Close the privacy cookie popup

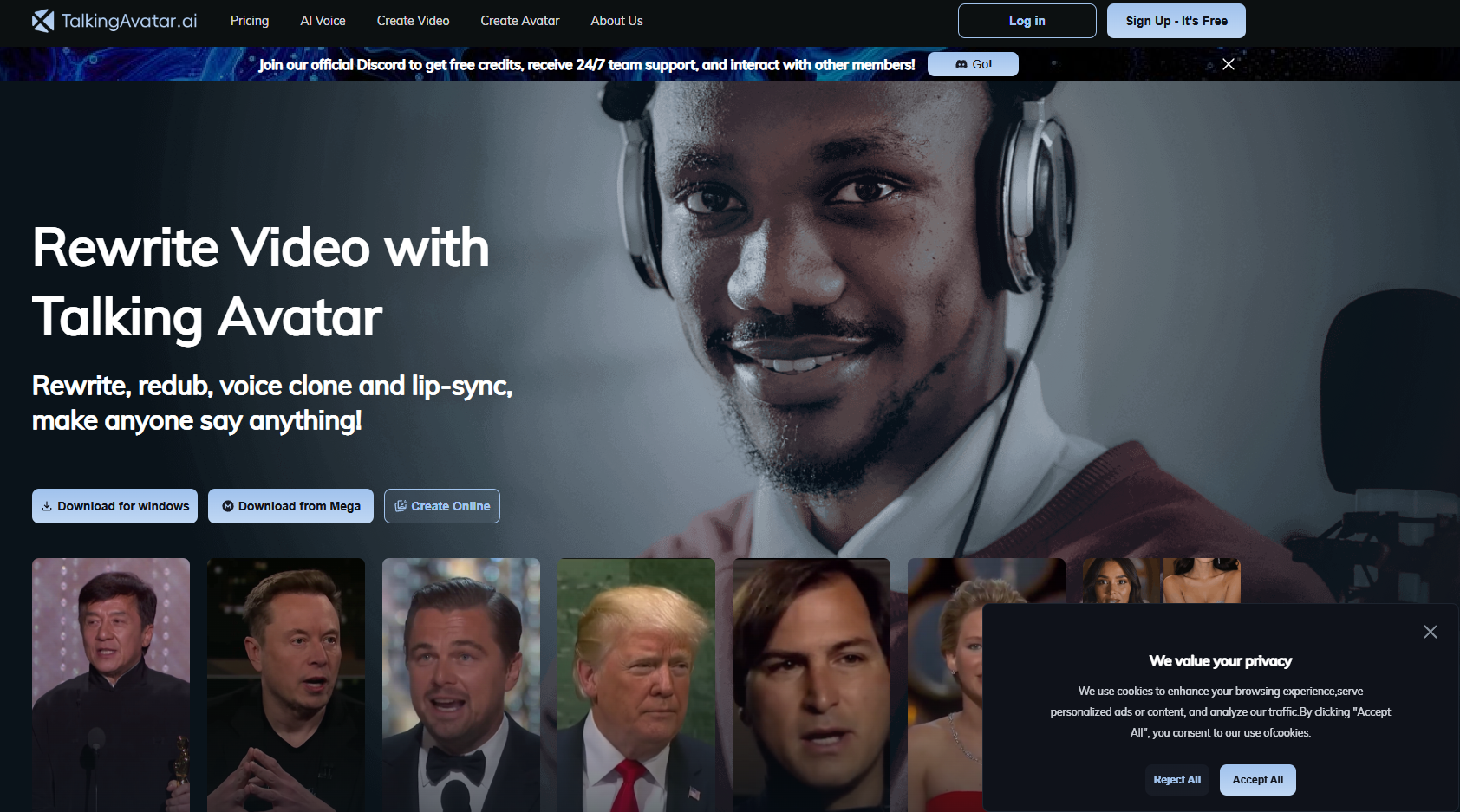coord(1430,632)
